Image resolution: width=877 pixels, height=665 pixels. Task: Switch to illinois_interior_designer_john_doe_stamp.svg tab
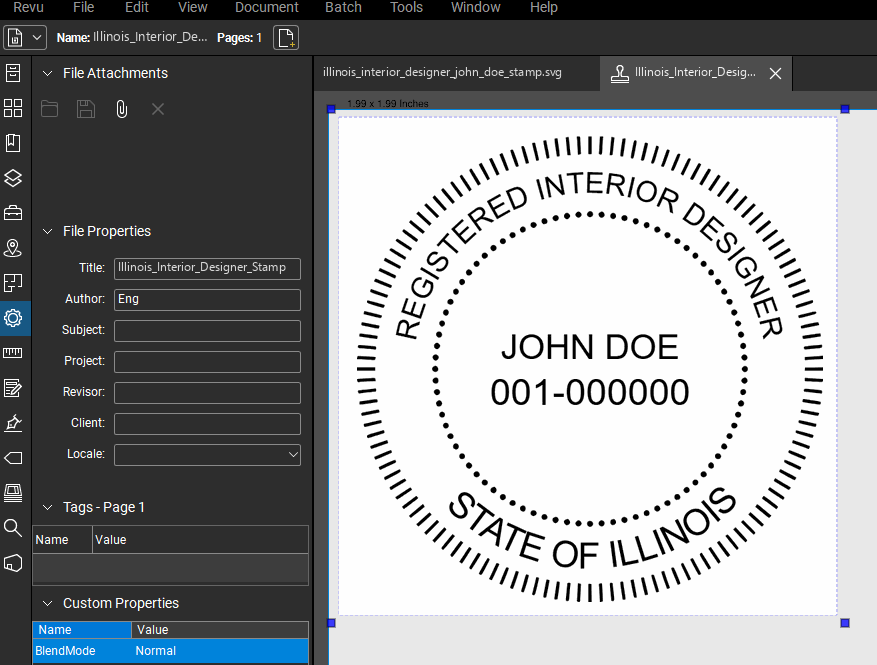coord(442,72)
